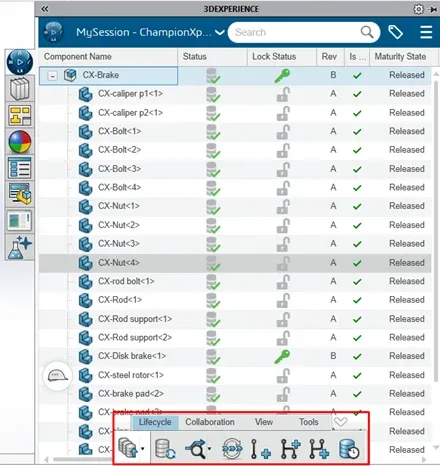Collapse the panel with the double-arrow button
This screenshot has width=440, height=466.
coord(44,9)
